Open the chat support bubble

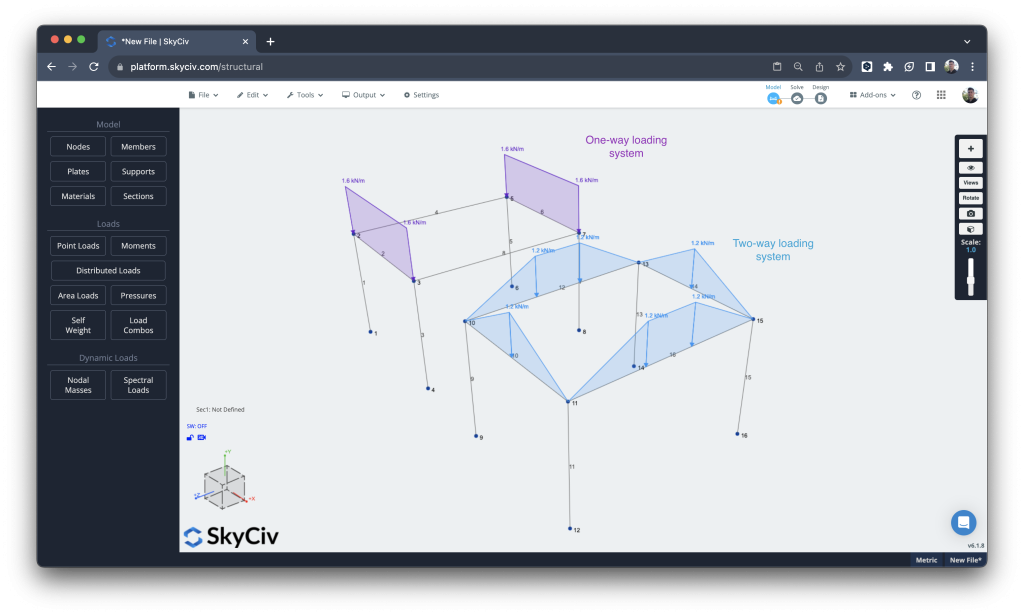[x=963, y=523]
